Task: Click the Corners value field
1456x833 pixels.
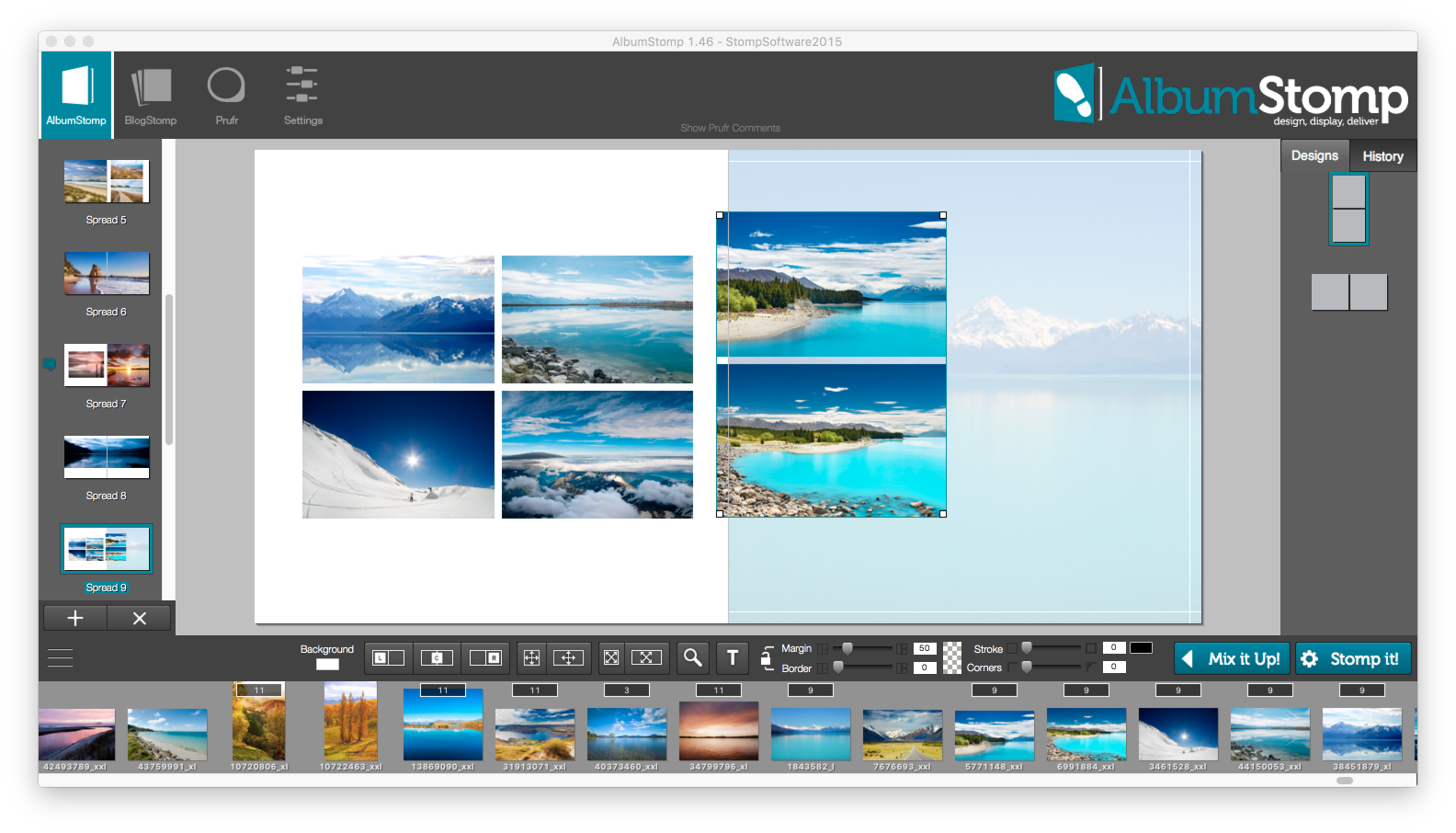Action: [x=1114, y=668]
